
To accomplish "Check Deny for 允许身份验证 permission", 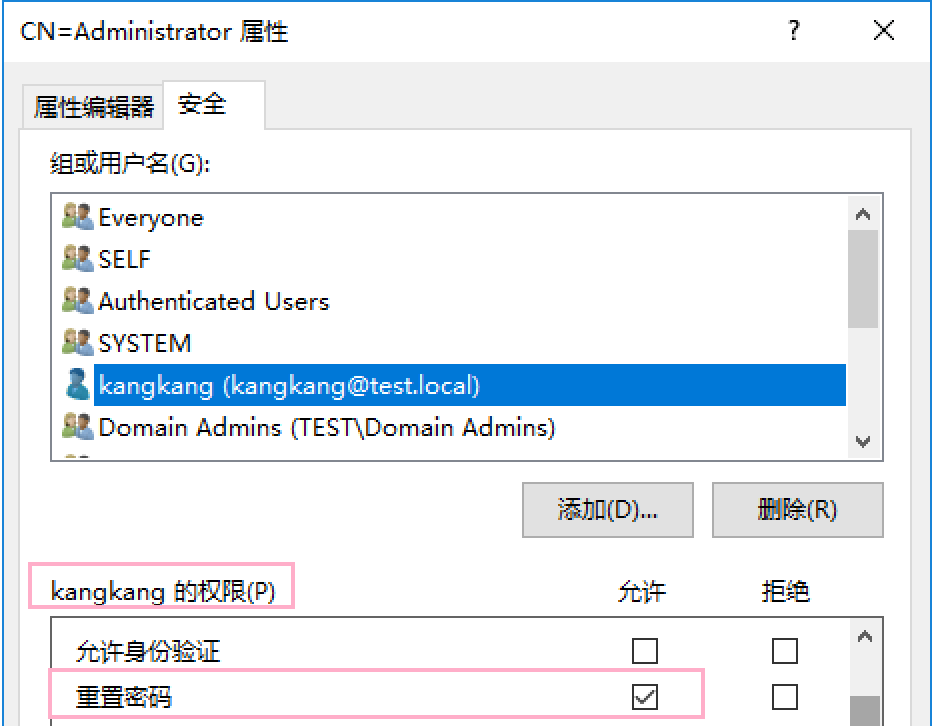I will click(785, 652).
